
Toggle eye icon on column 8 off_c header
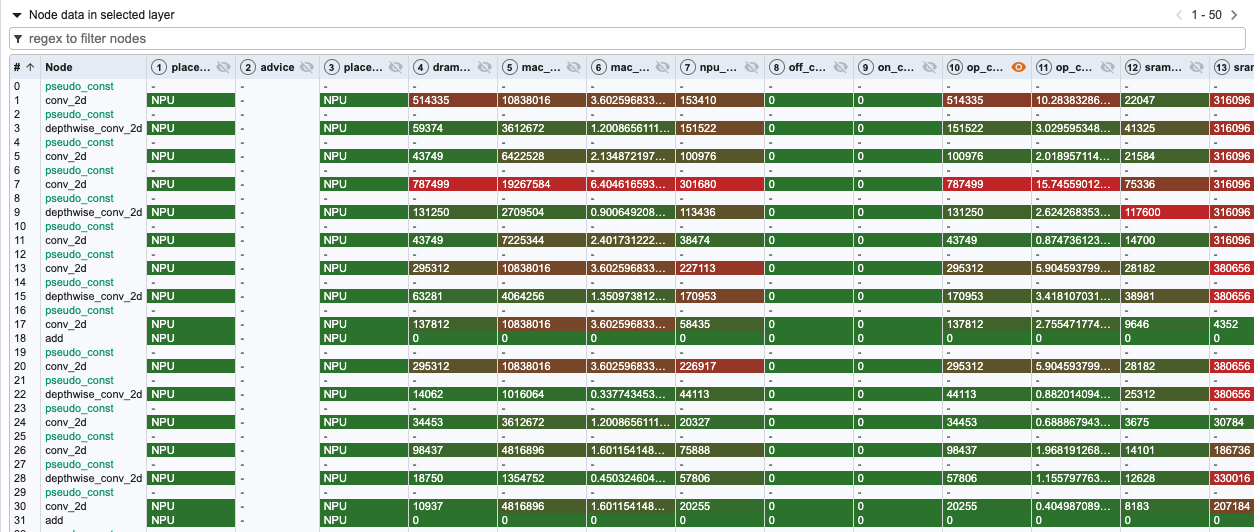[x=841, y=67]
